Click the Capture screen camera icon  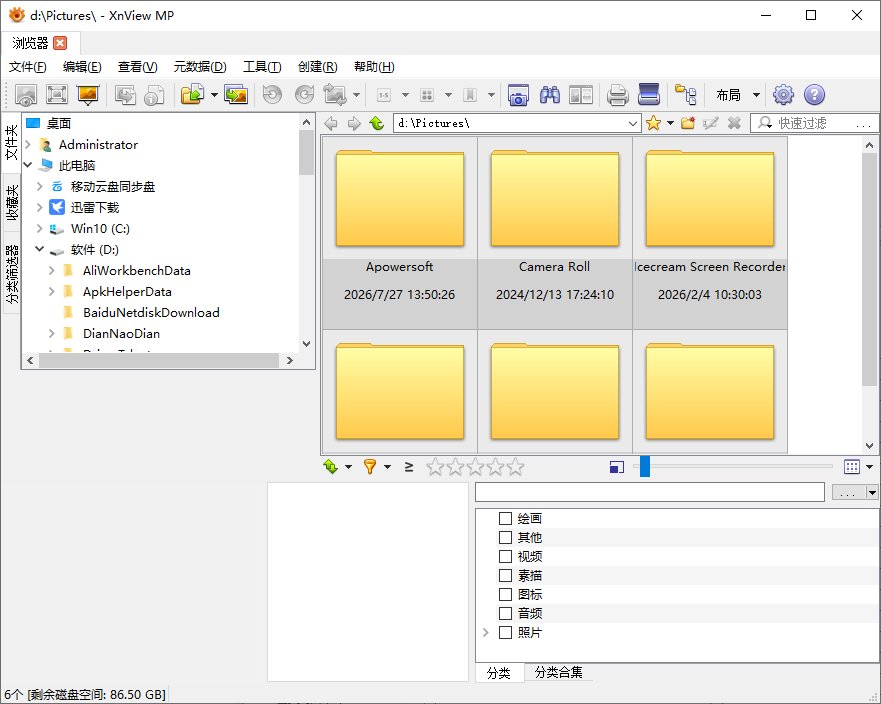518,94
